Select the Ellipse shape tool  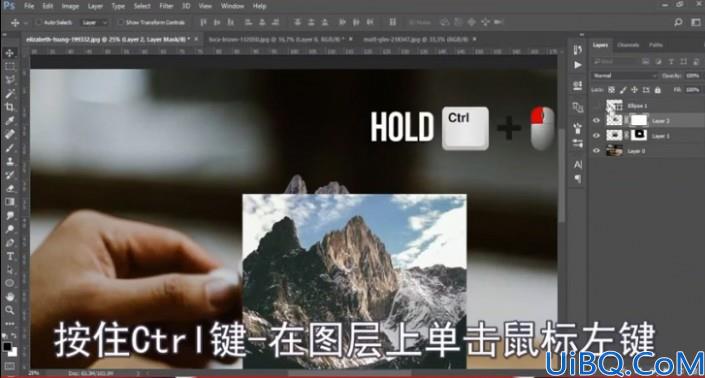[x=9, y=283]
